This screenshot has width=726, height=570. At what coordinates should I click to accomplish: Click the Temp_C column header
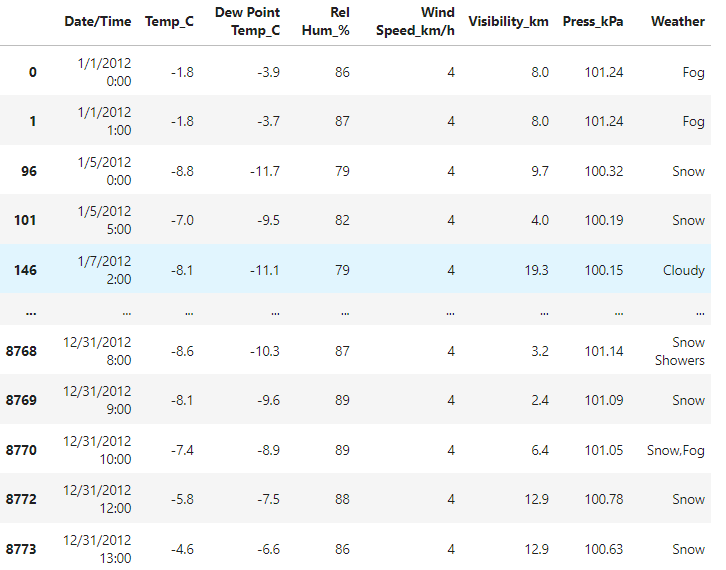[169, 21]
